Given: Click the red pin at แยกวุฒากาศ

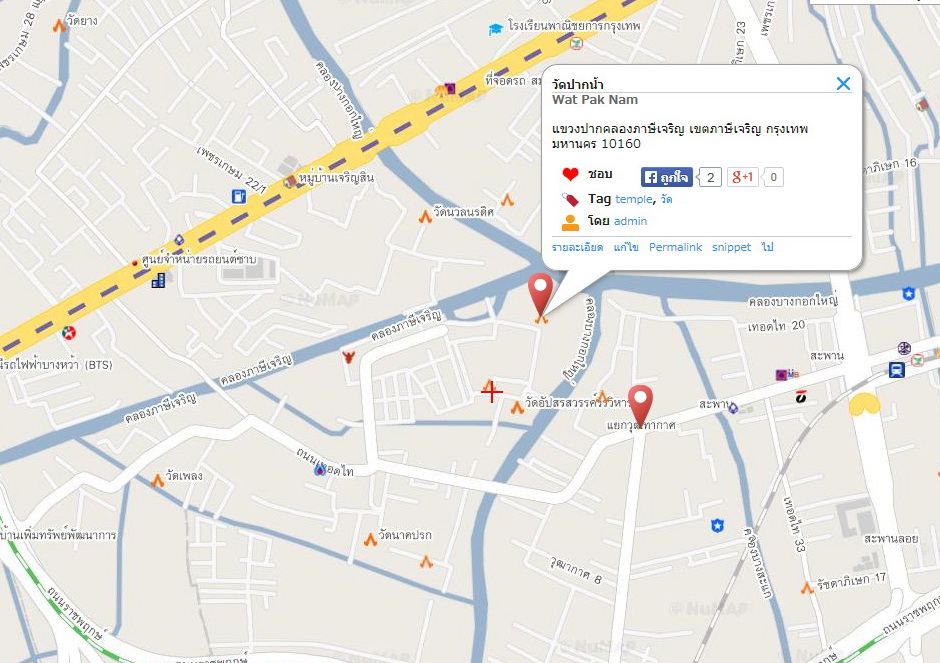Looking at the screenshot, I should pyautogui.click(x=640, y=406).
